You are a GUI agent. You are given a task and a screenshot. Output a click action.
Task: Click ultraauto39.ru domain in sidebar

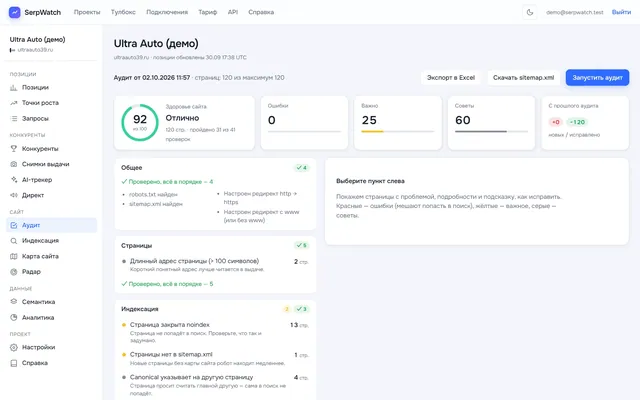tap(35, 50)
